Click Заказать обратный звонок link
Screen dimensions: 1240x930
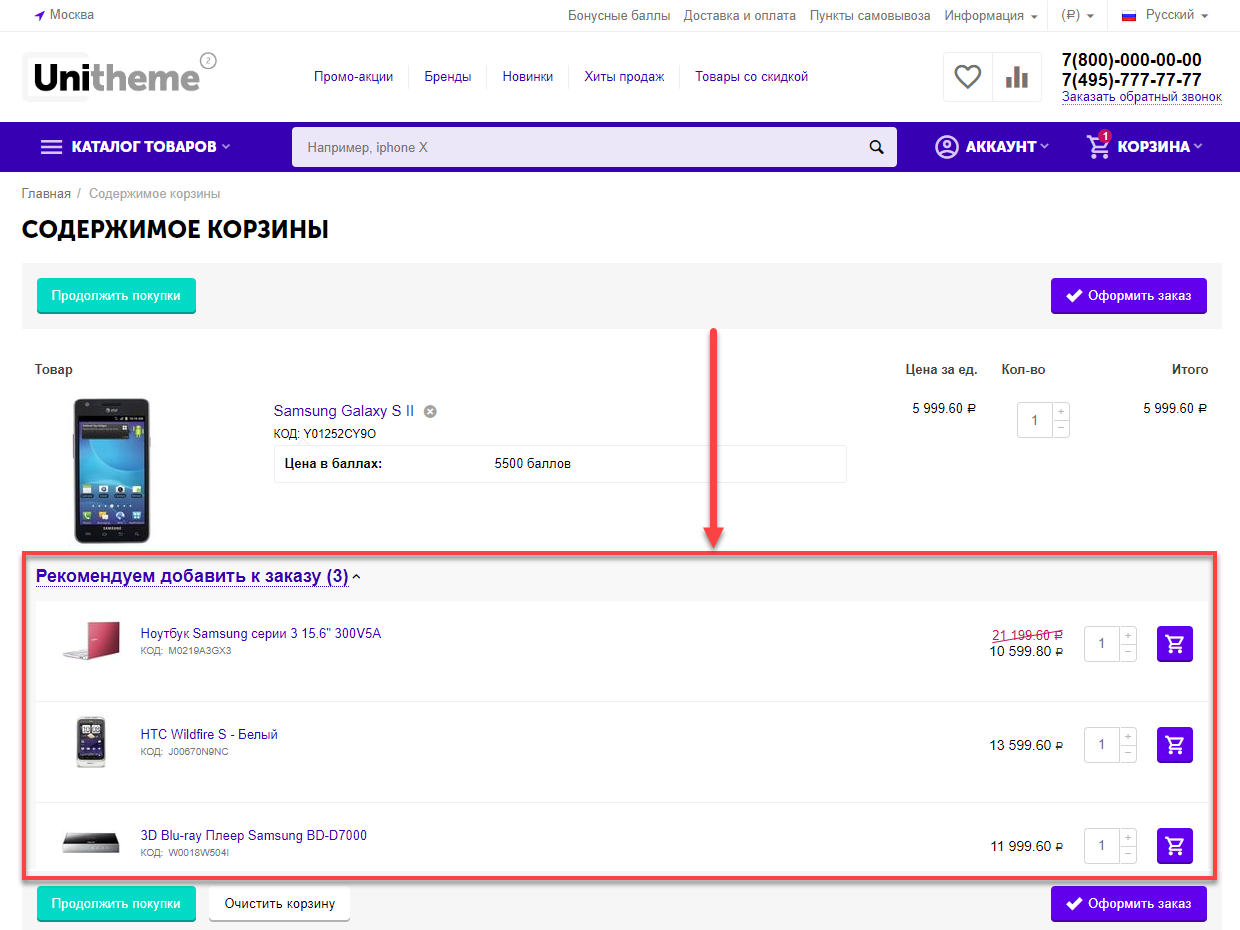click(x=1142, y=97)
